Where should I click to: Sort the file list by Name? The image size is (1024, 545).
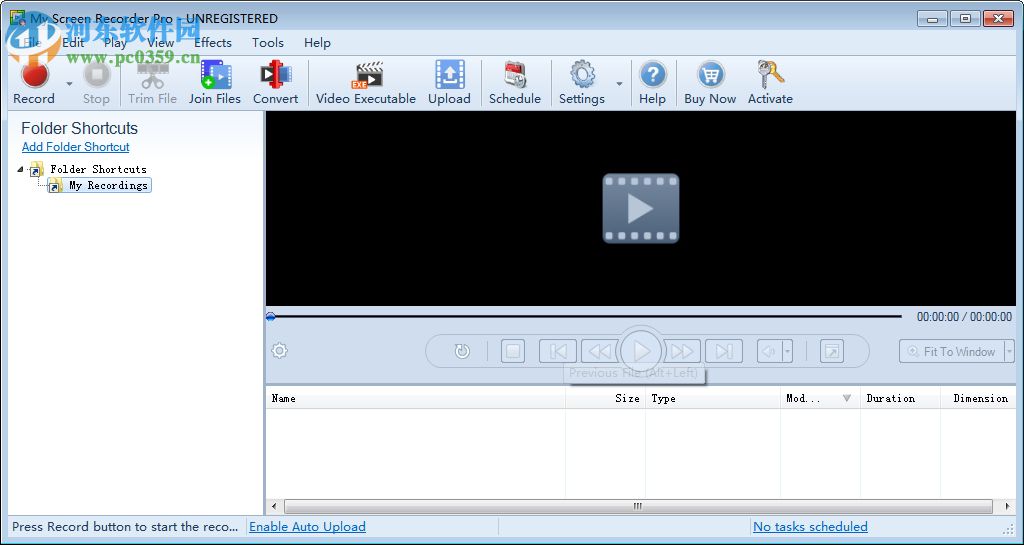point(415,398)
